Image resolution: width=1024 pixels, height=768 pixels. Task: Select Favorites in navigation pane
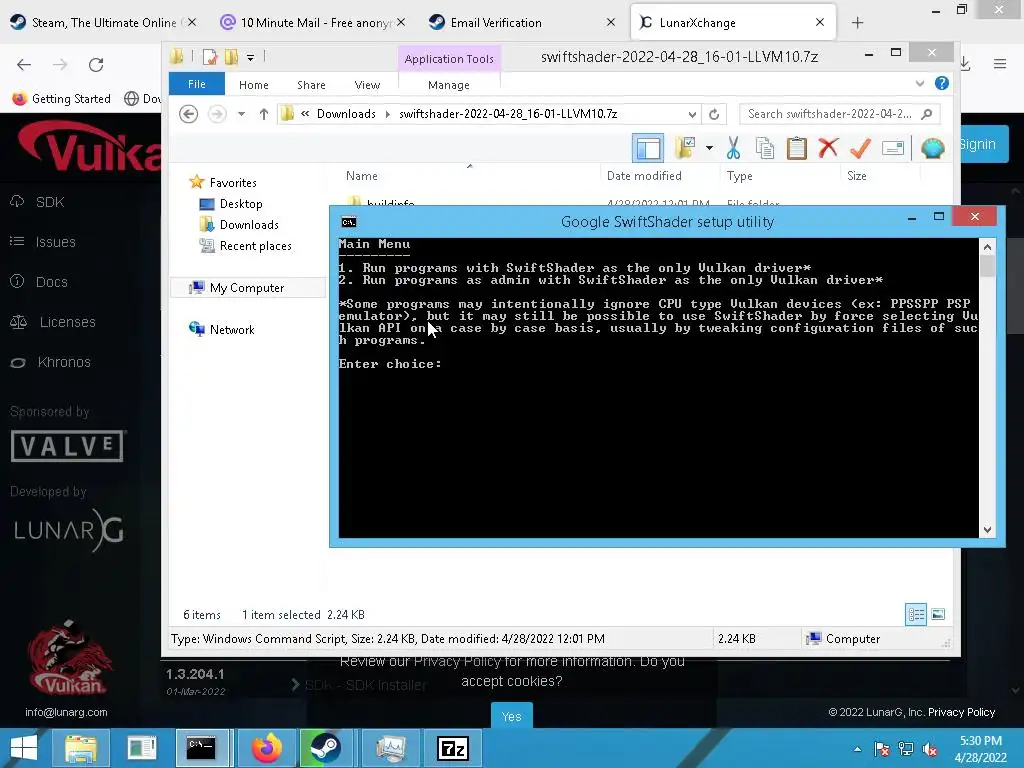tap(223, 183)
